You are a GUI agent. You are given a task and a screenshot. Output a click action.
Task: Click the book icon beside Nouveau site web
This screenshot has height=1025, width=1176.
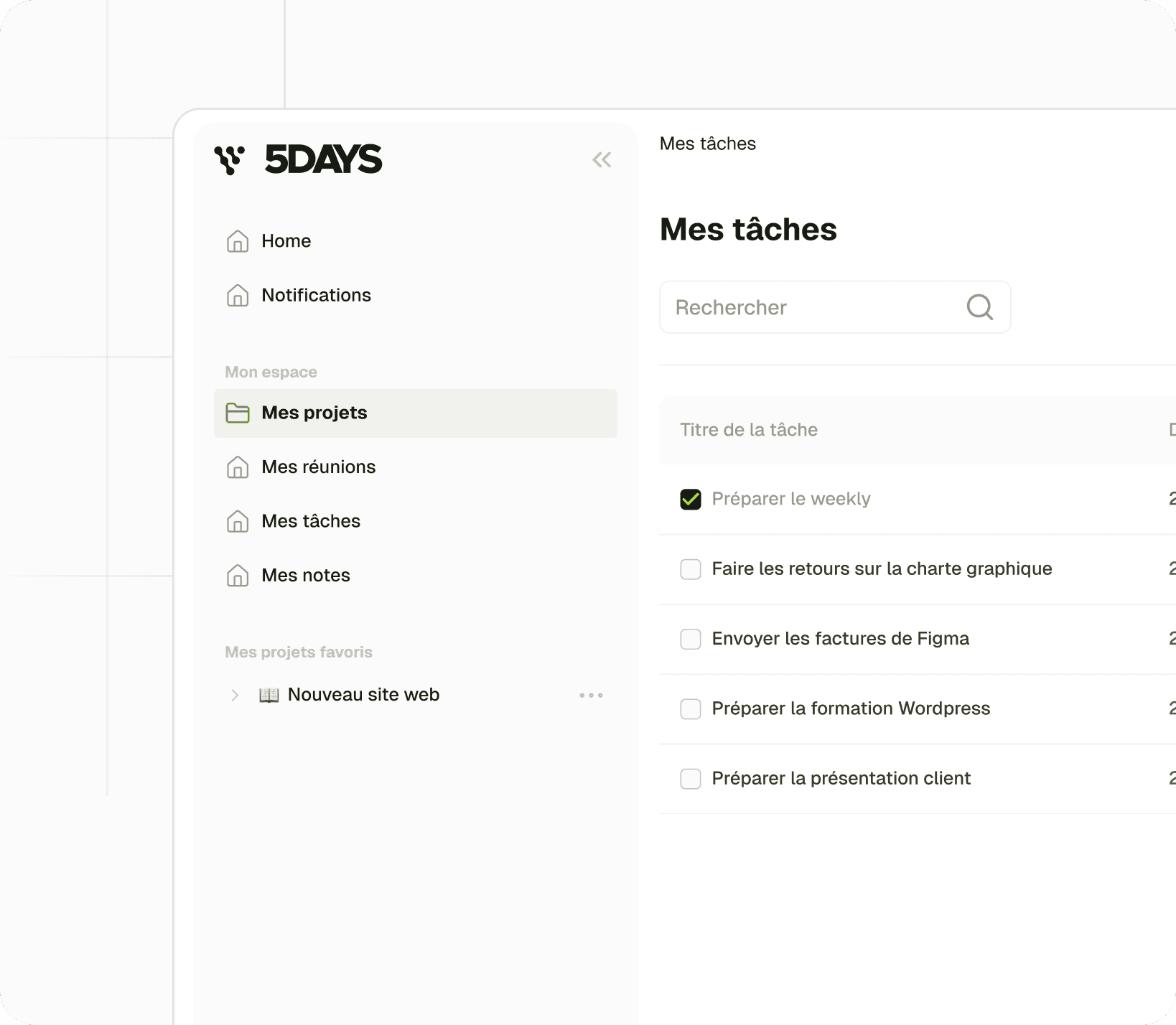269,694
